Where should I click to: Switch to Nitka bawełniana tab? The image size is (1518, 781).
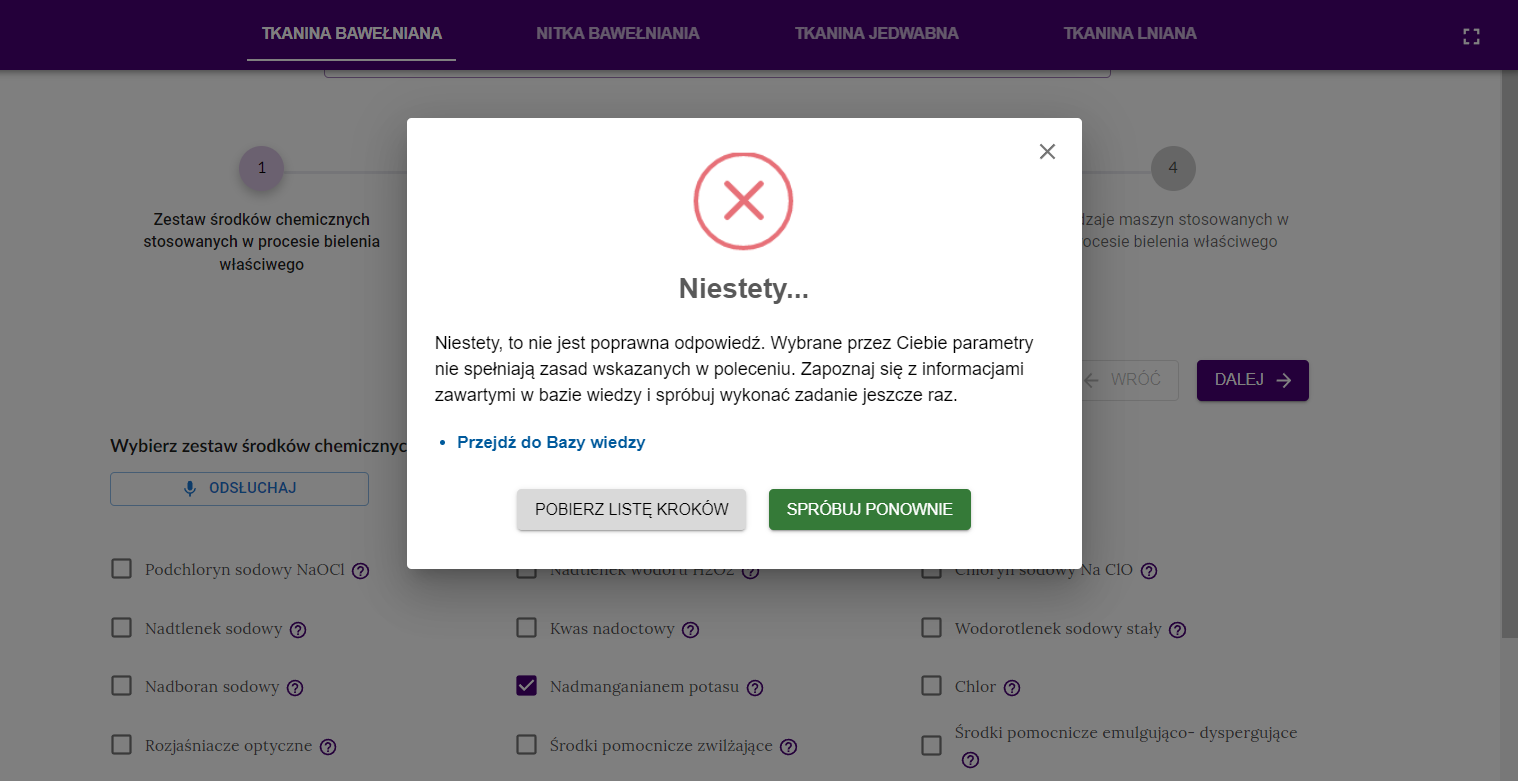pyautogui.click(x=617, y=33)
